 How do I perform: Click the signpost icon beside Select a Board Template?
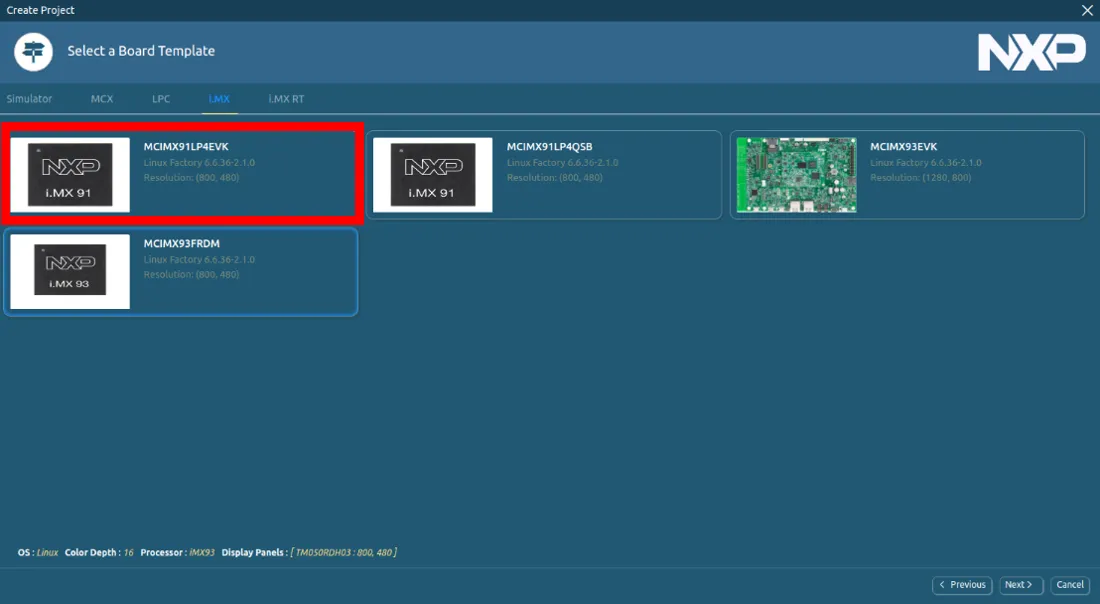pyautogui.click(x=33, y=51)
